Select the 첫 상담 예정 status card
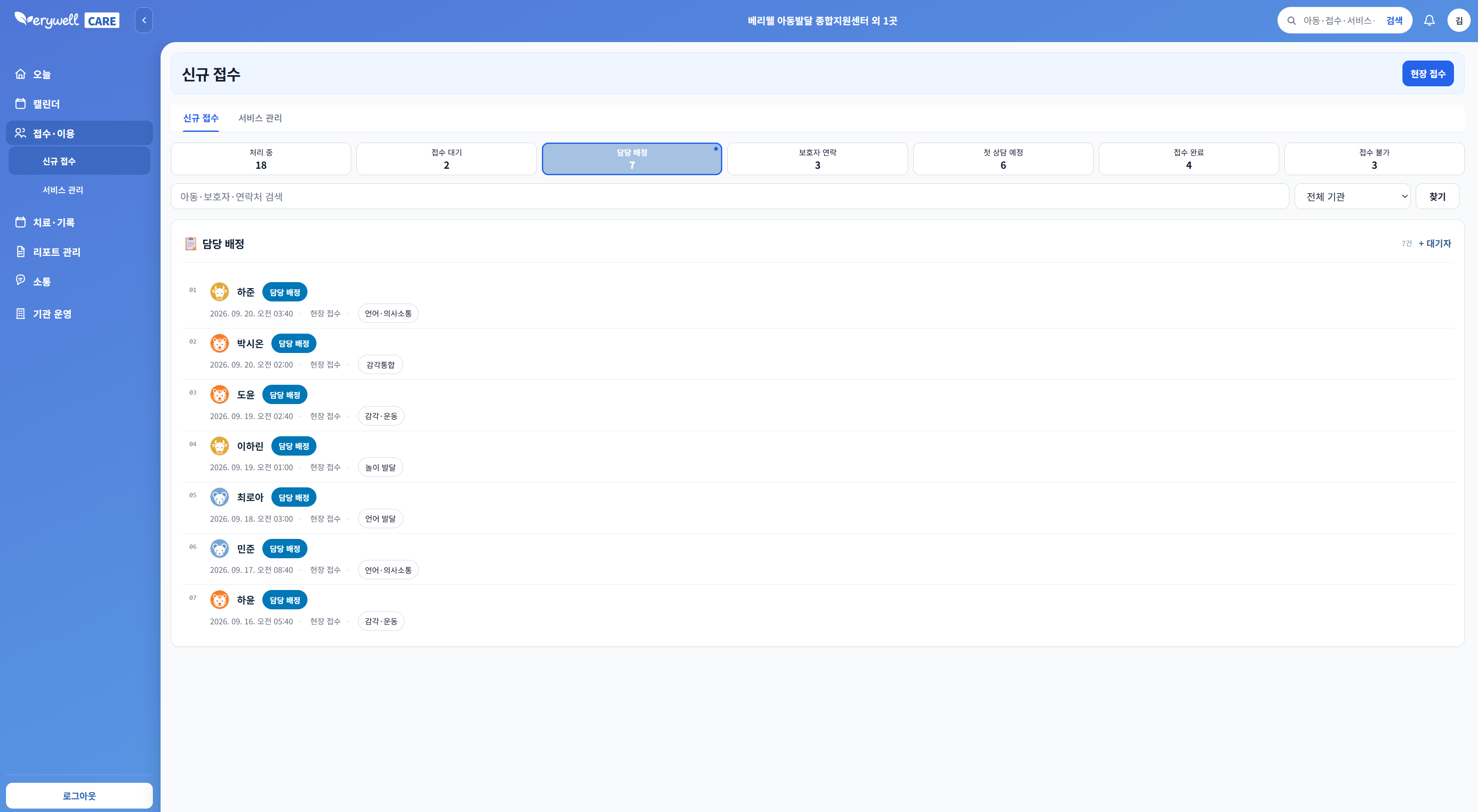The height and width of the screenshot is (812, 1478). pyautogui.click(x=1003, y=159)
